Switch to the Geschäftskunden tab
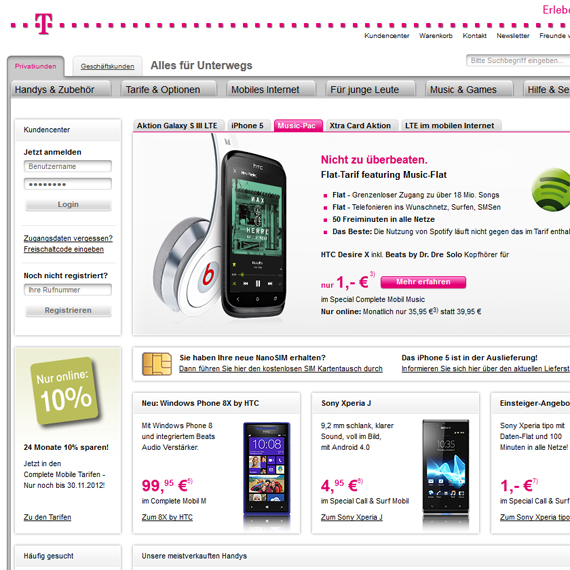The height and width of the screenshot is (570, 570). (107, 66)
